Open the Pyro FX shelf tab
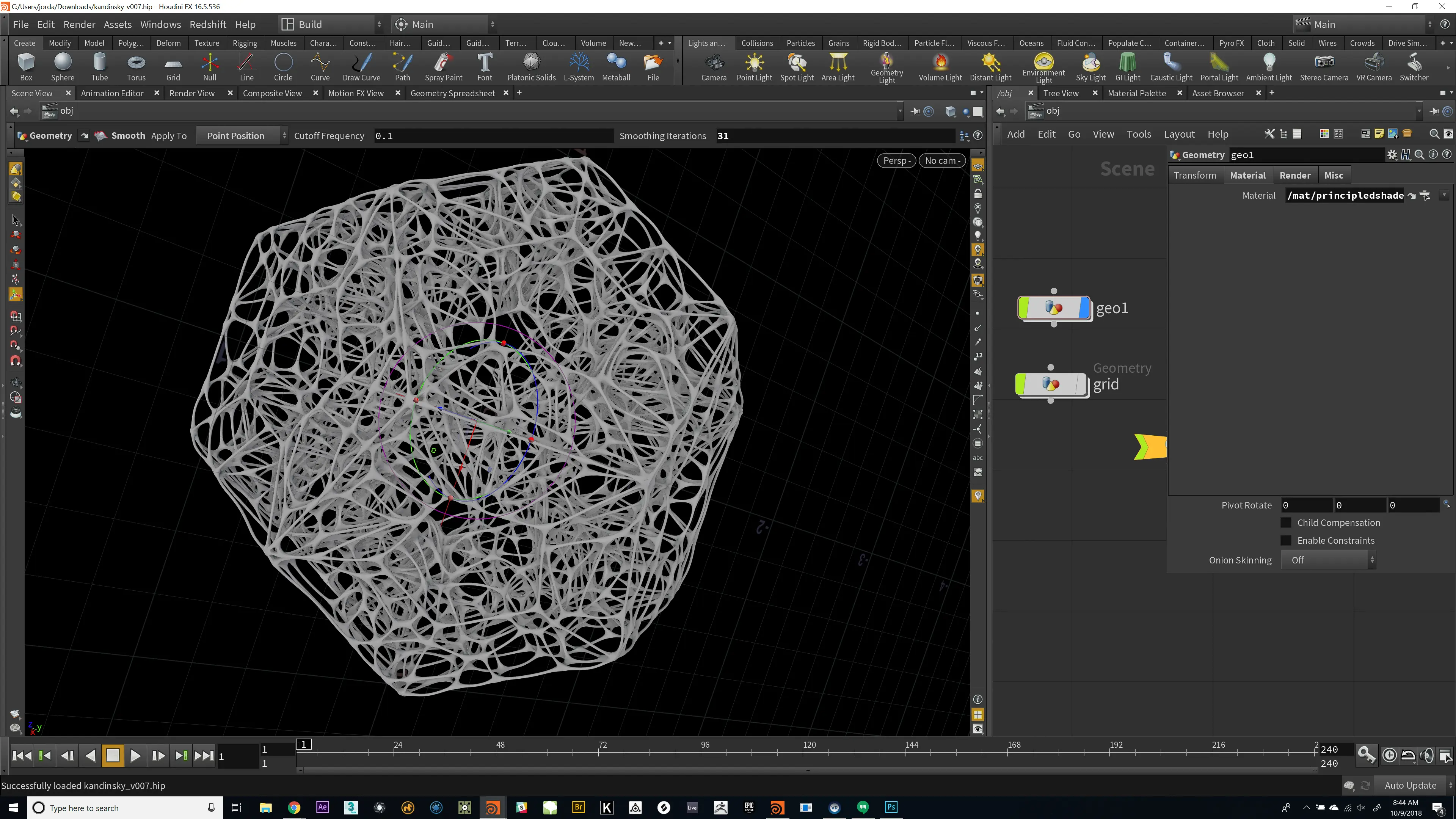1456x819 pixels. click(1231, 43)
